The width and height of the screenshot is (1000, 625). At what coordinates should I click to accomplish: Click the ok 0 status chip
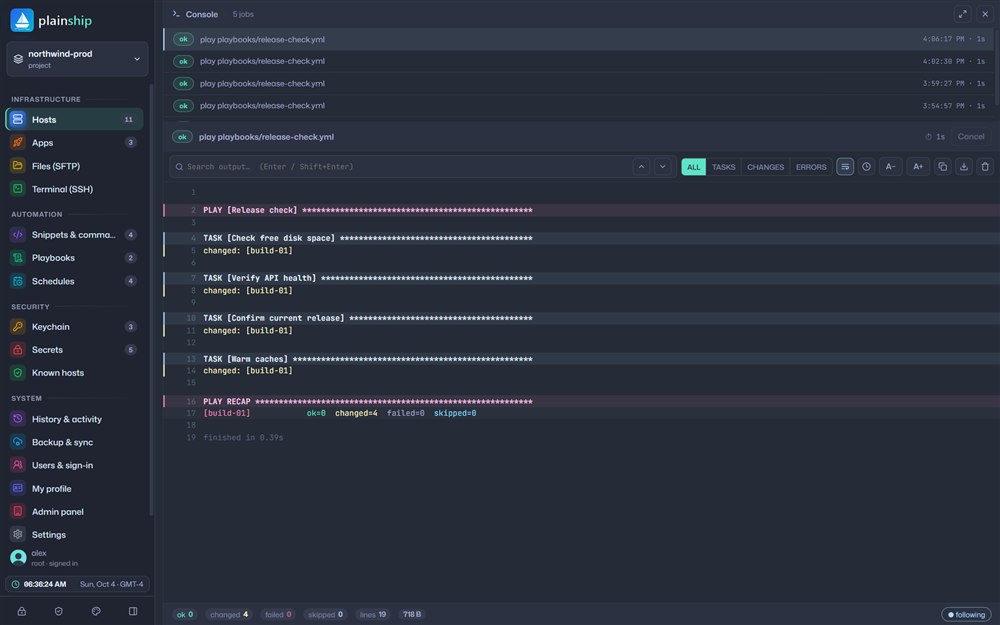[x=185, y=615]
